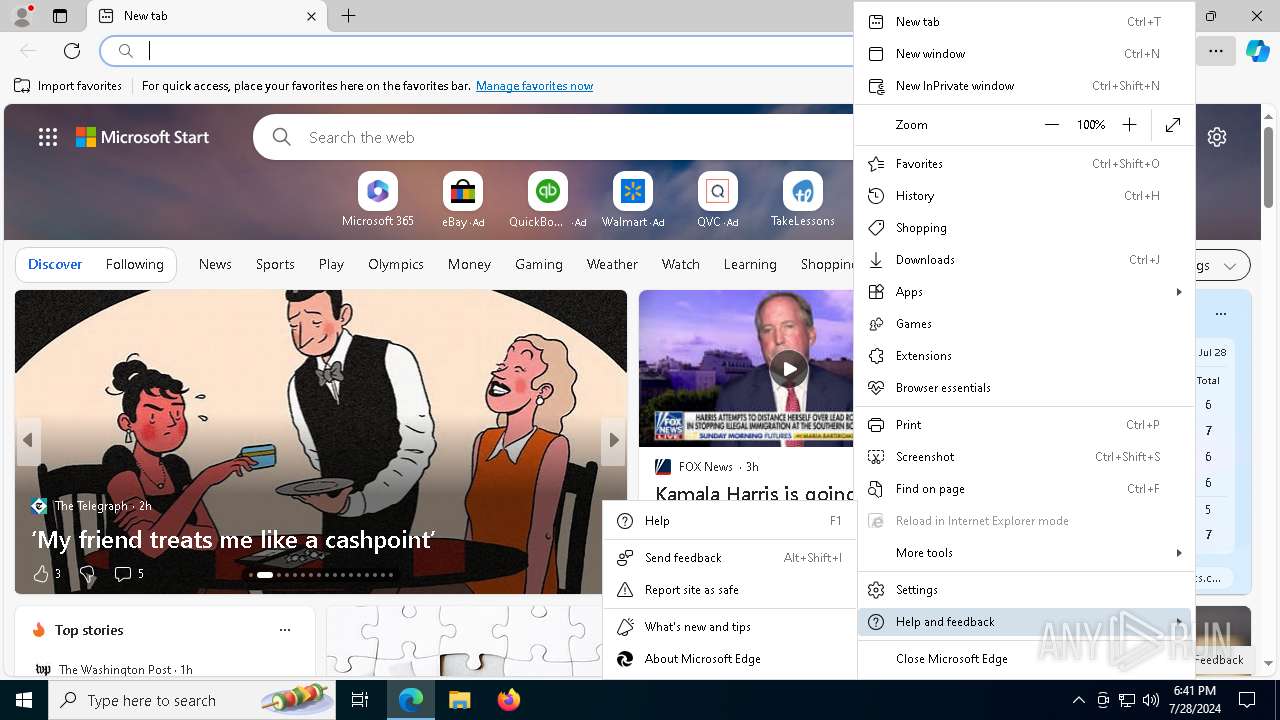The height and width of the screenshot is (720, 1280).
Task: Open the tab actions menu icon
Action: click(60, 16)
